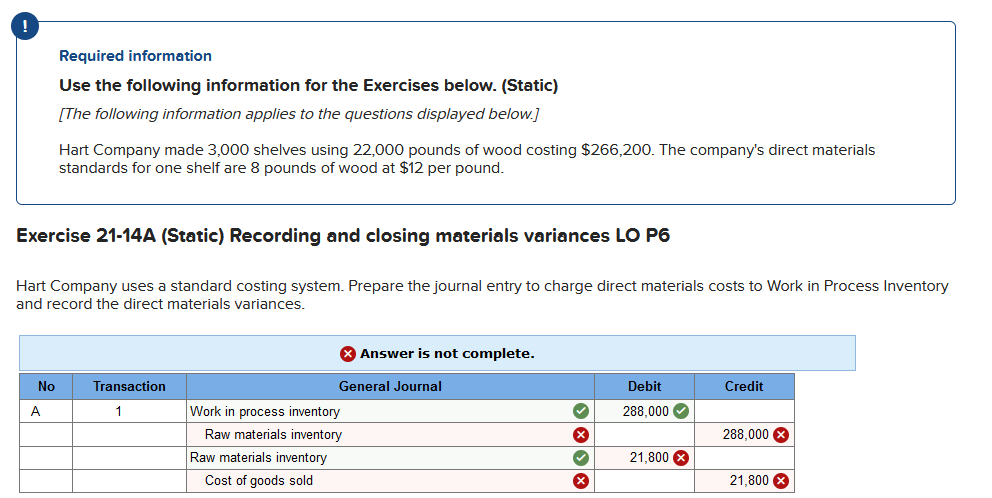Click the 'Prepare the journal entry' instruction text
The height and width of the screenshot is (498, 992).
click(x=482, y=295)
